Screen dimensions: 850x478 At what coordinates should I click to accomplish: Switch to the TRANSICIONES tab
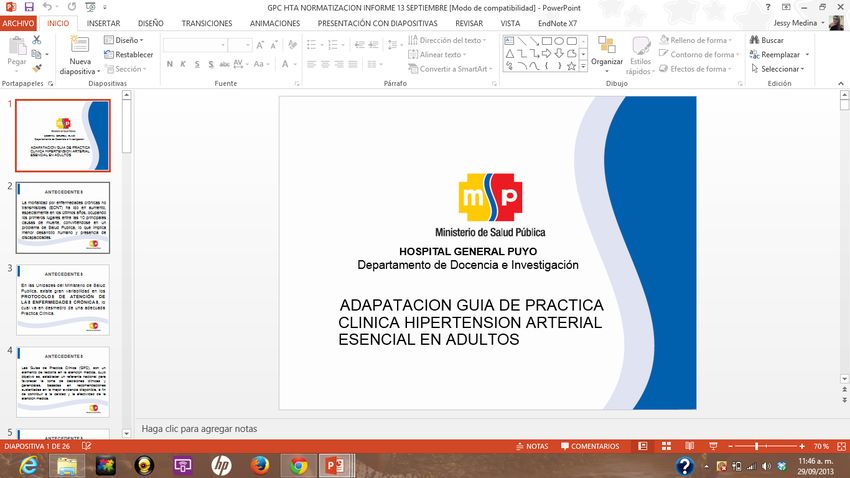coord(207,22)
